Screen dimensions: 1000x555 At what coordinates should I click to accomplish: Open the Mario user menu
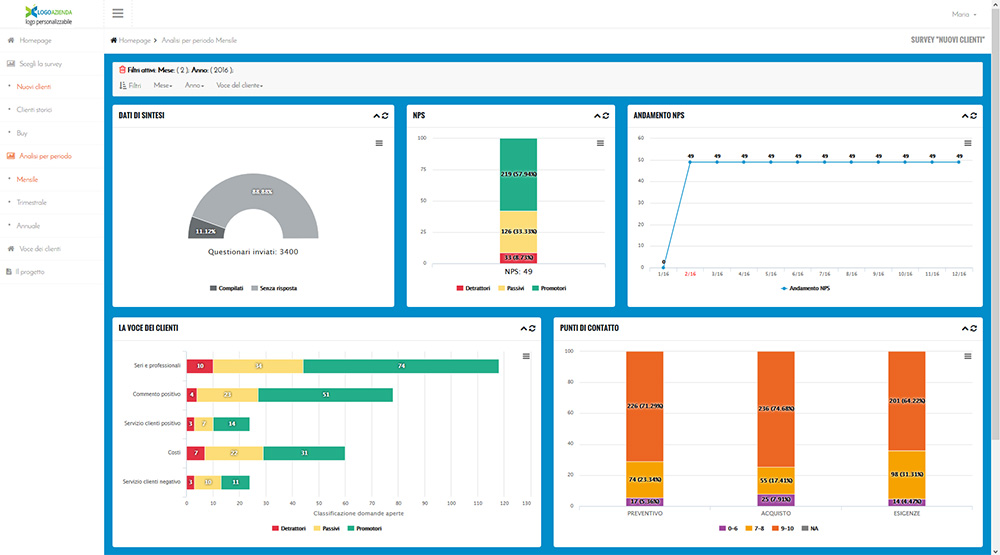[964, 14]
